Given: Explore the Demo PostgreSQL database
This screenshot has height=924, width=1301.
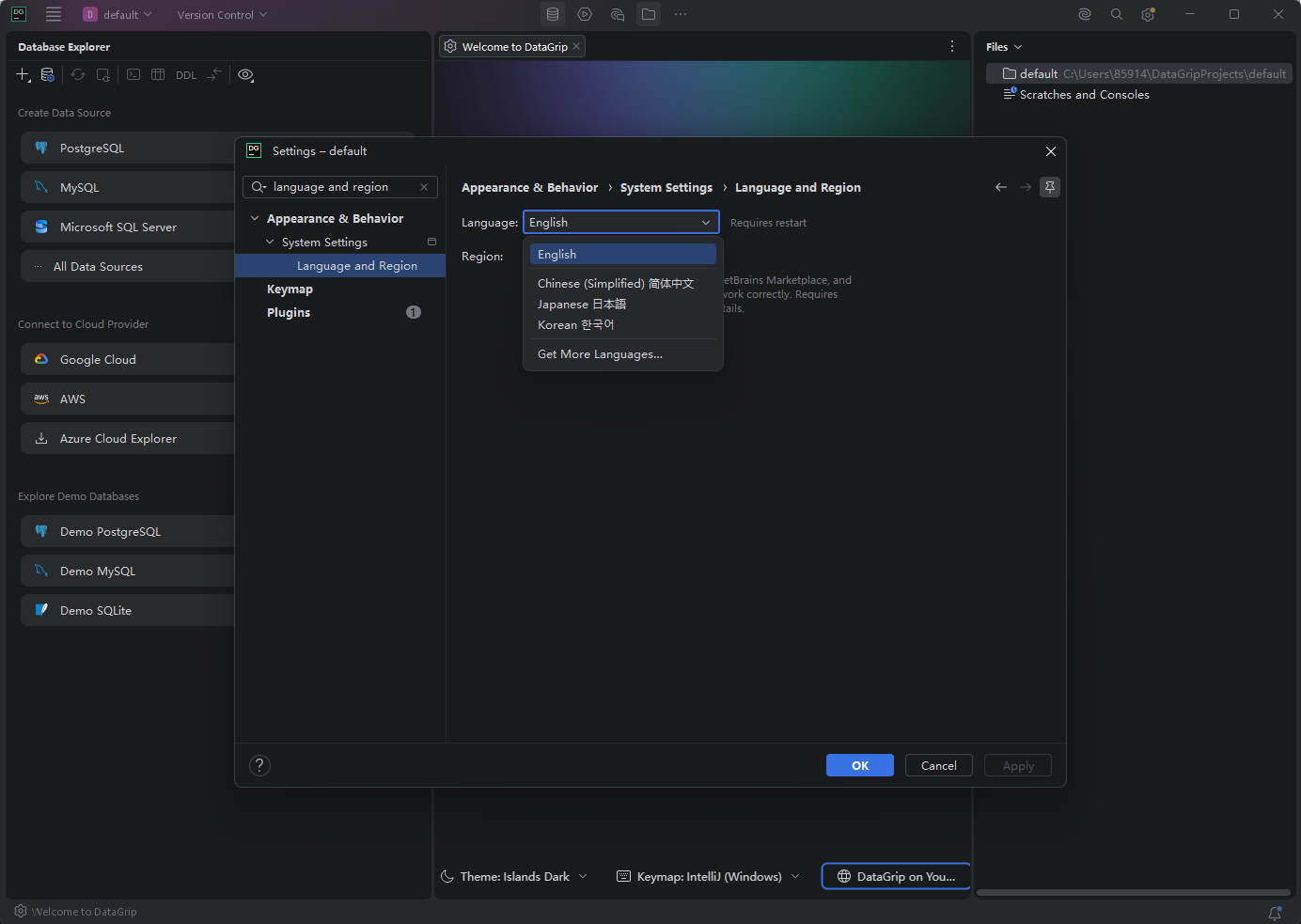Looking at the screenshot, I should coord(128,532).
